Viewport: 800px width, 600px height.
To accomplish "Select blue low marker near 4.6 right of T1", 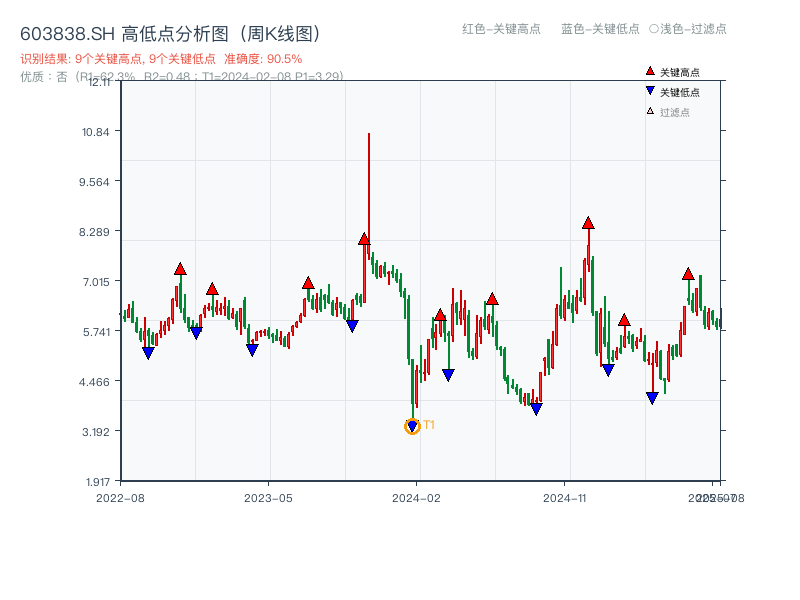I will (448, 375).
